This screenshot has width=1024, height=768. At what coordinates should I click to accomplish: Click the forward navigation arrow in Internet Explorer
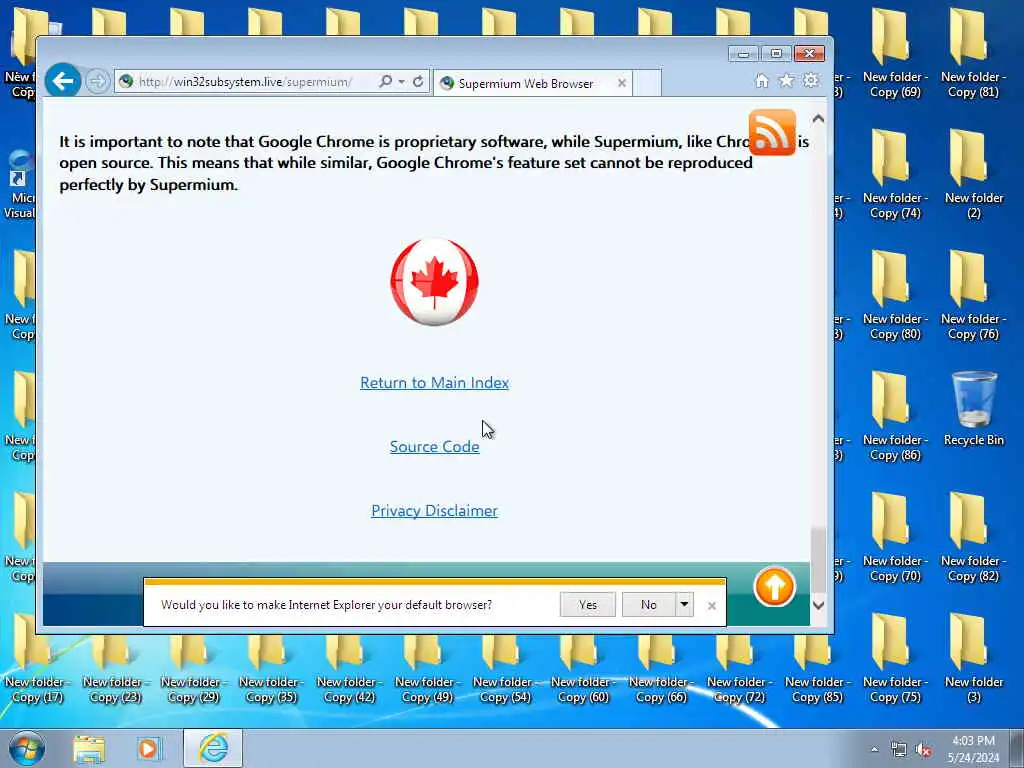(97, 82)
